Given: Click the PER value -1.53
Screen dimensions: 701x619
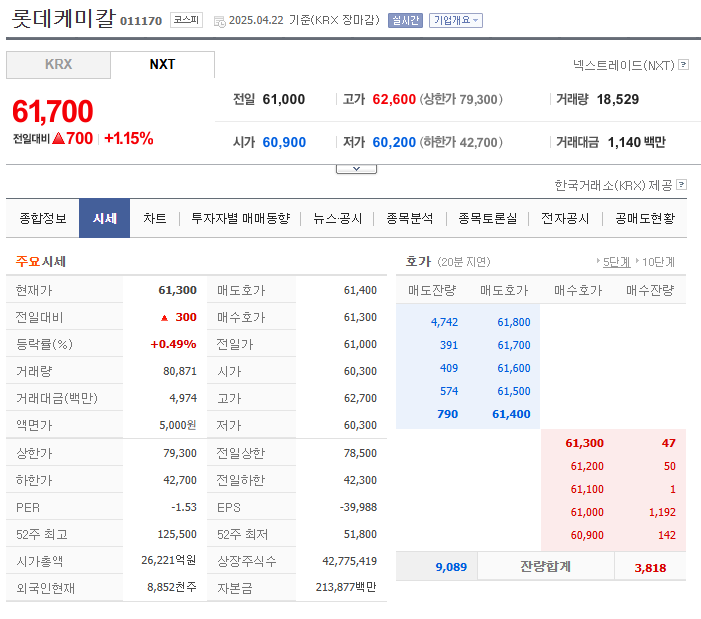Looking at the screenshot, I should (x=184, y=507).
